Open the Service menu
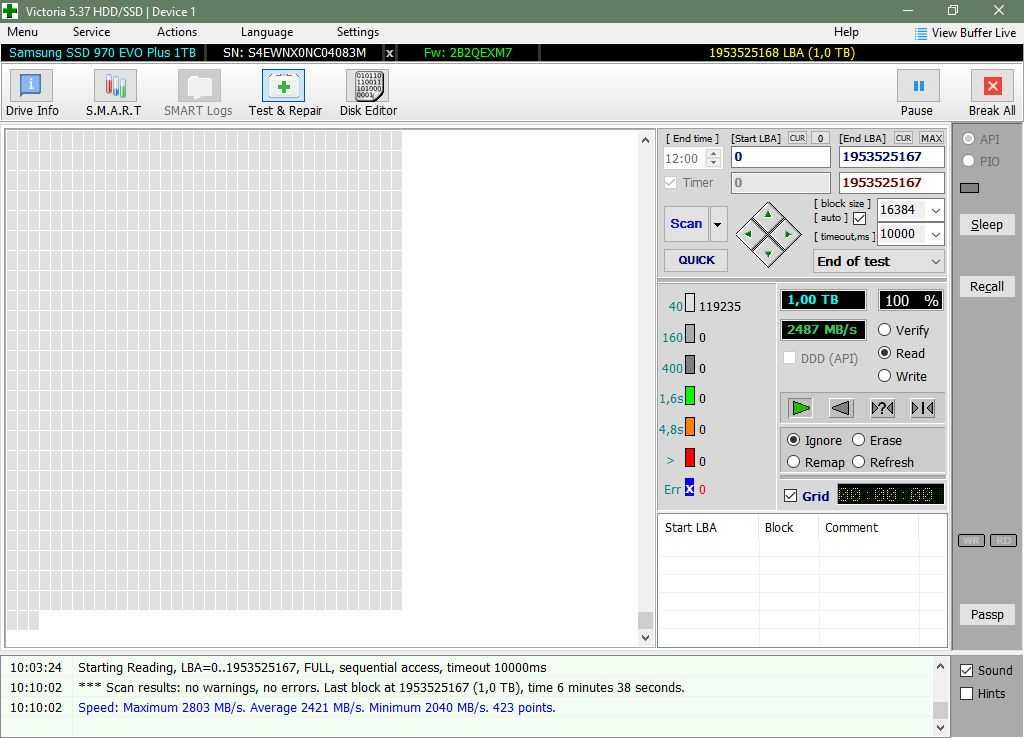Viewport: 1024px width, 738px height. pyautogui.click(x=91, y=32)
